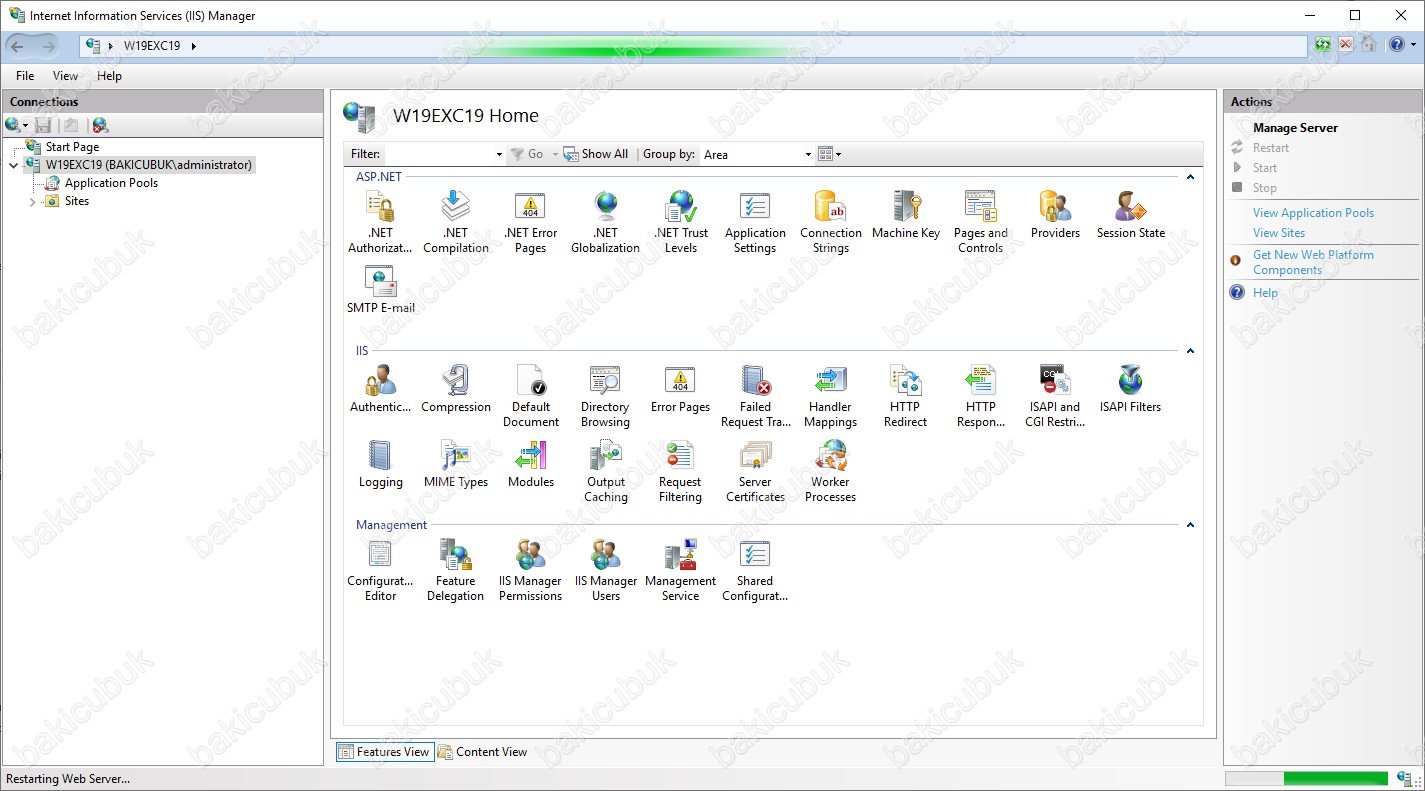Screen dimensions: 1425x791
Task: Open the Filter dropdown arrow
Action: coord(499,154)
